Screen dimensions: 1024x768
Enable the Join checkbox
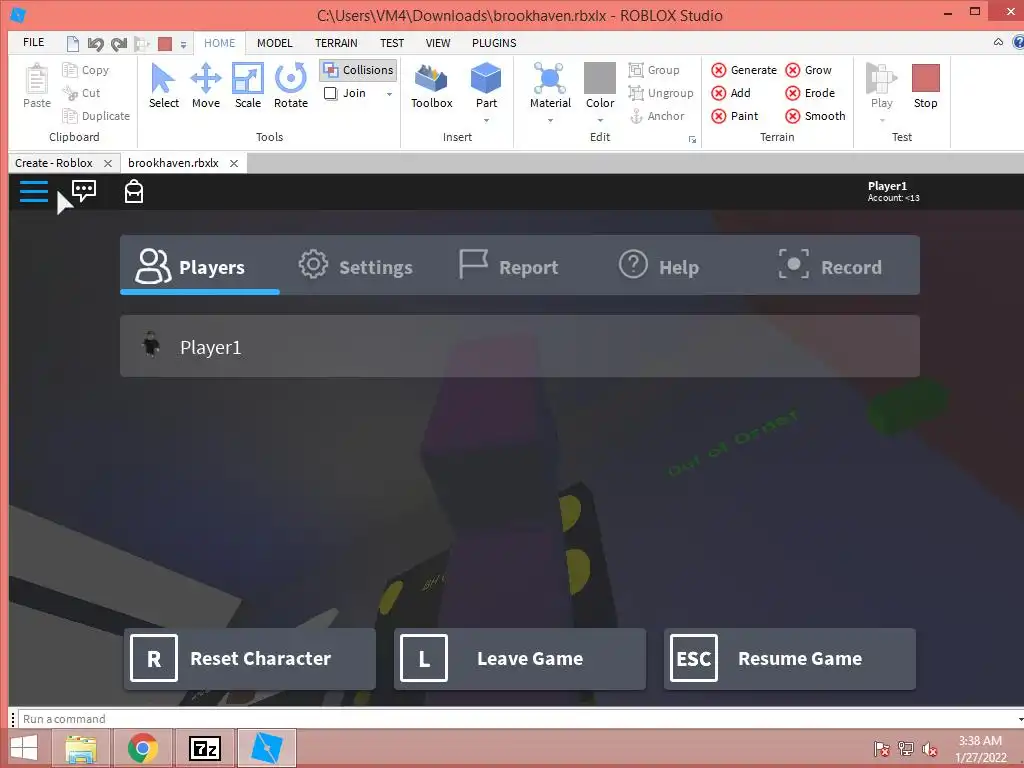point(330,93)
